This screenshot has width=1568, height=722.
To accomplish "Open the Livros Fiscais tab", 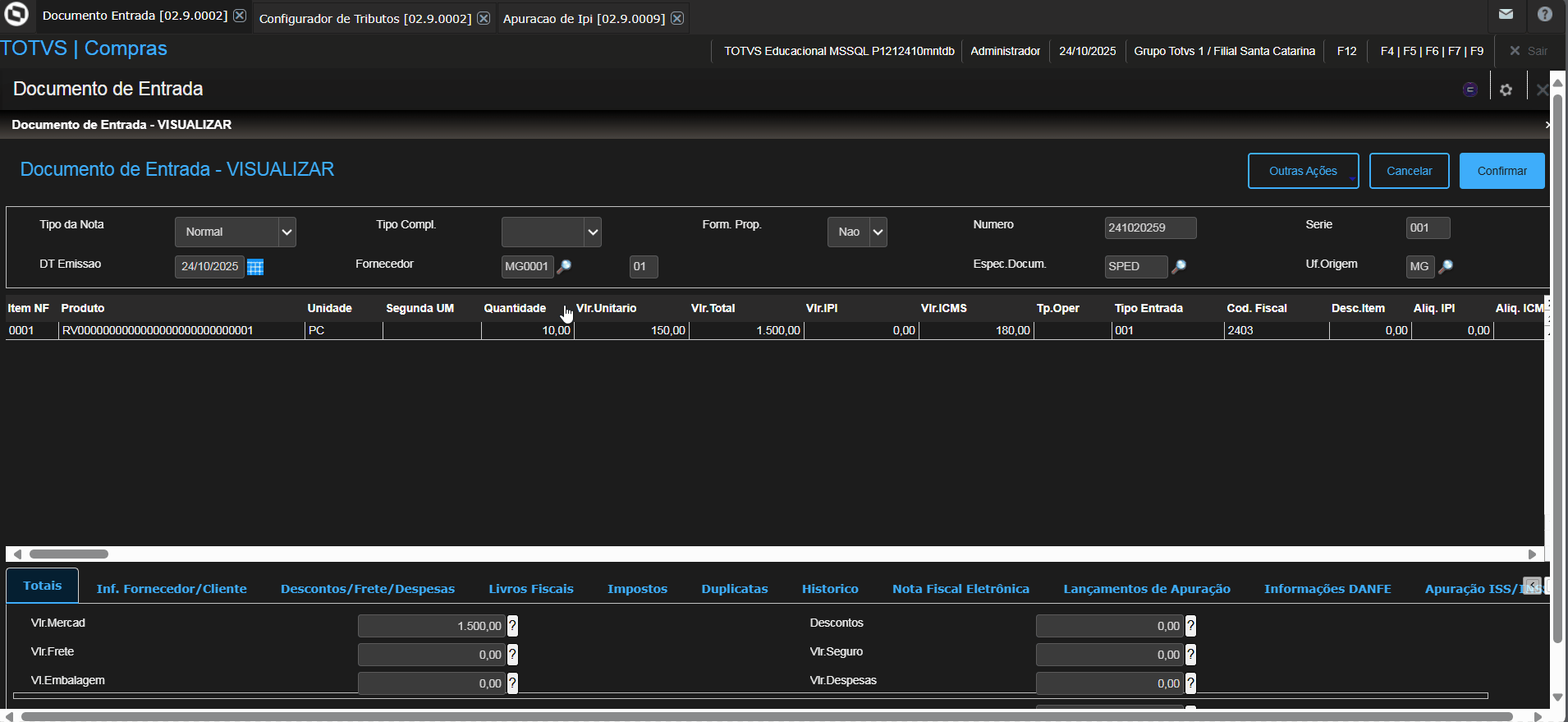I will (x=531, y=589).
